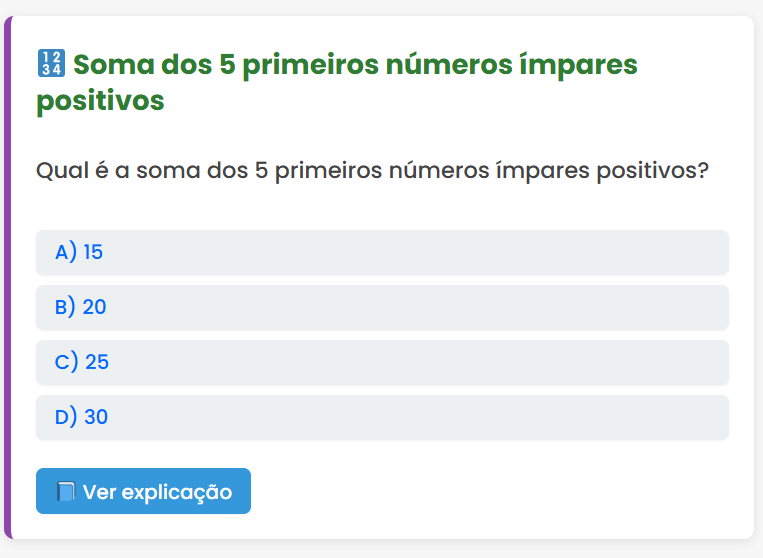Click the number 20 in second option
The image size is (763, 558).
click(x=95, y=307)
